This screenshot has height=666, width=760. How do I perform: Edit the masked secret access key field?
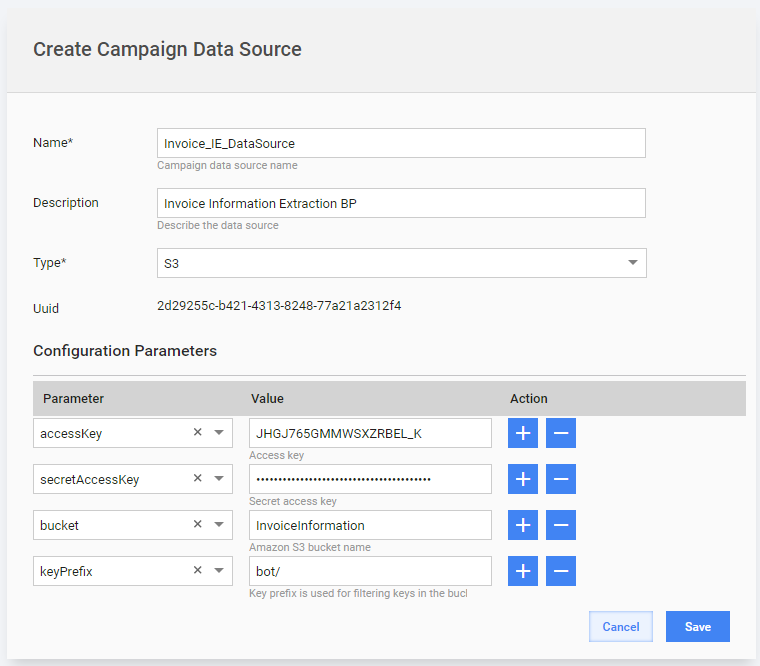click(370, 479)
